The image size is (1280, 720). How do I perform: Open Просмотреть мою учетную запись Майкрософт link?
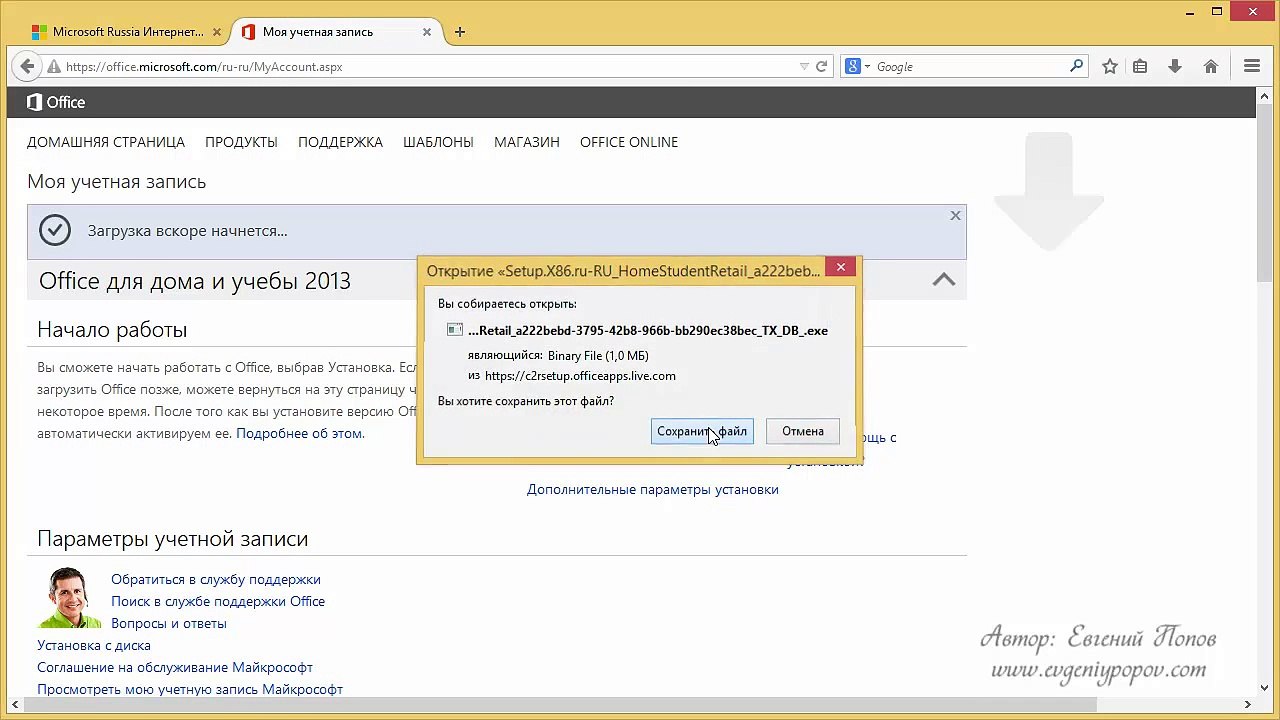pyautogui.click(x=190, y=689)
